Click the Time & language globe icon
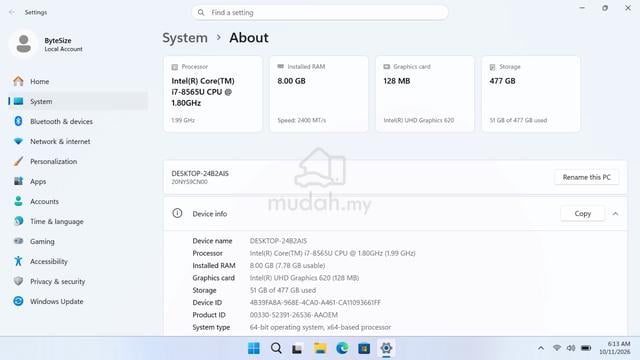 coord(18,221)
